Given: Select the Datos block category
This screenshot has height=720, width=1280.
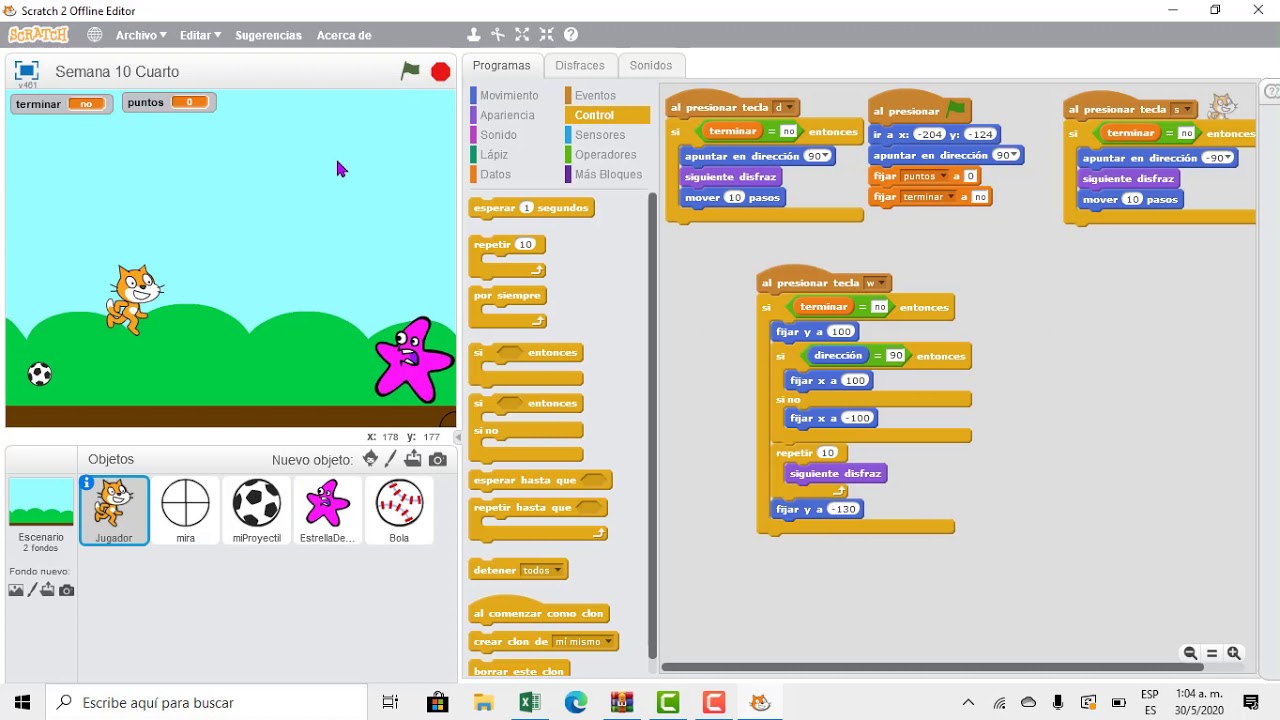Looking at the screenshot, I should click(495, 174).
